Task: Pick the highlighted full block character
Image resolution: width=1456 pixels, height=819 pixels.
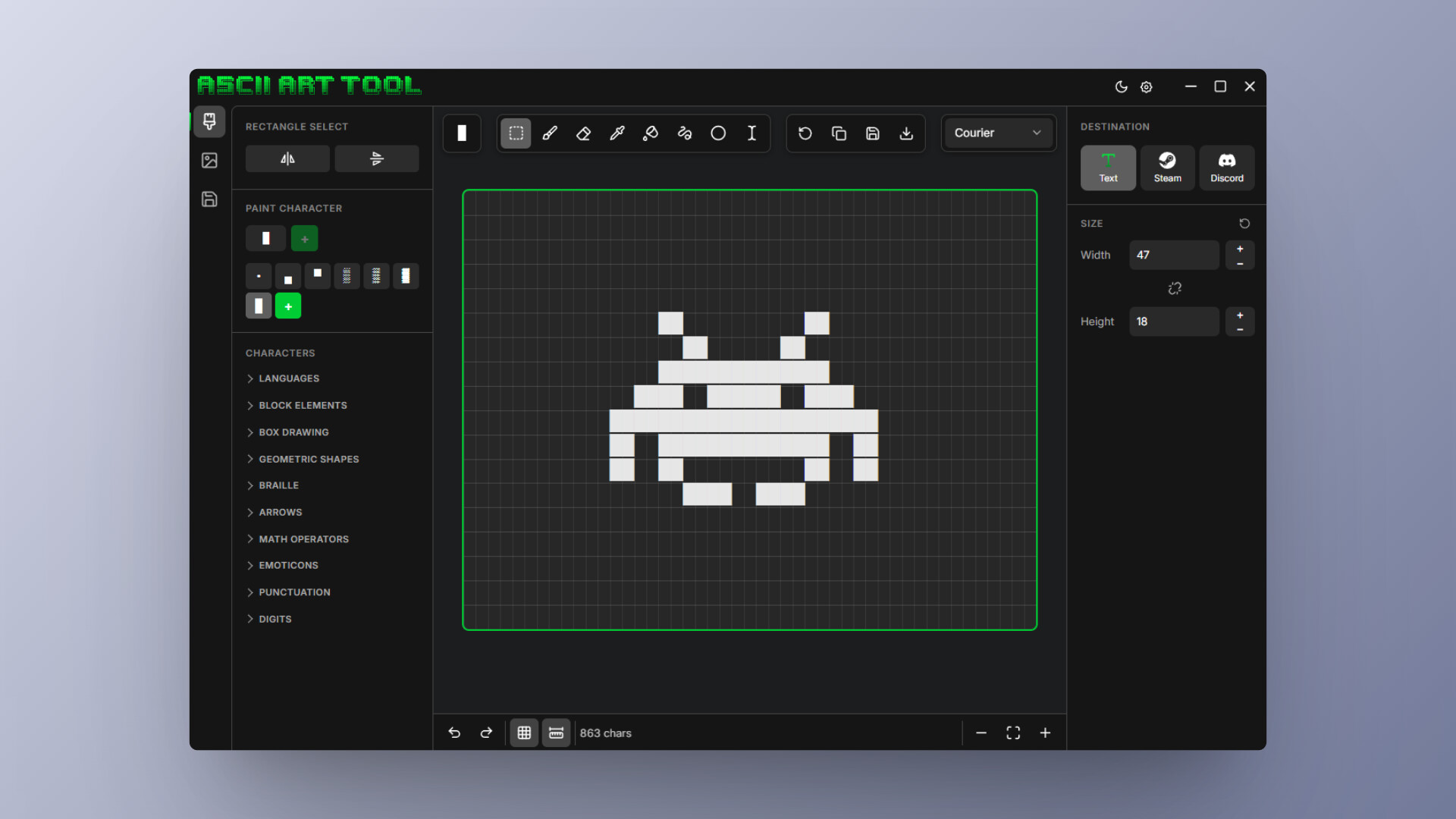Action: [259, 306]
